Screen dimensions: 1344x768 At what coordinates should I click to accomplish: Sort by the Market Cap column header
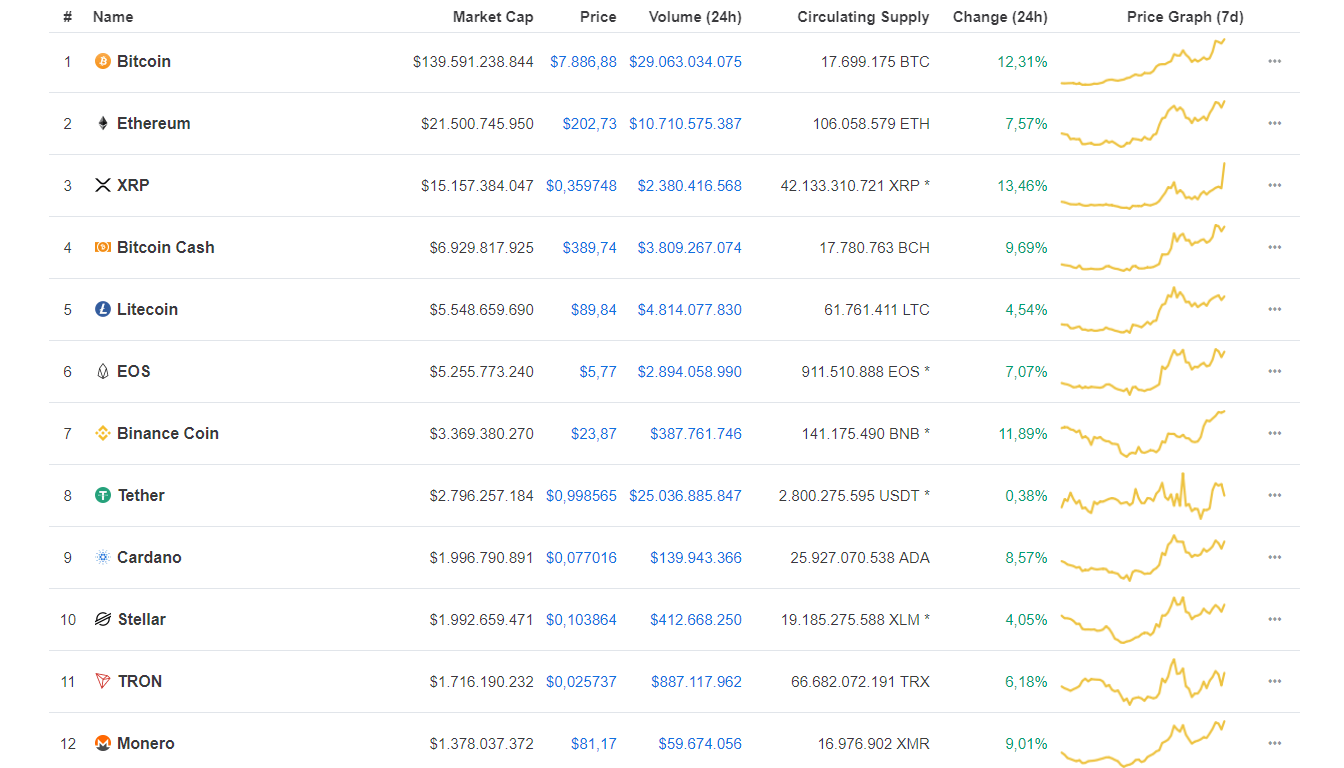click(x=493, y=17)
